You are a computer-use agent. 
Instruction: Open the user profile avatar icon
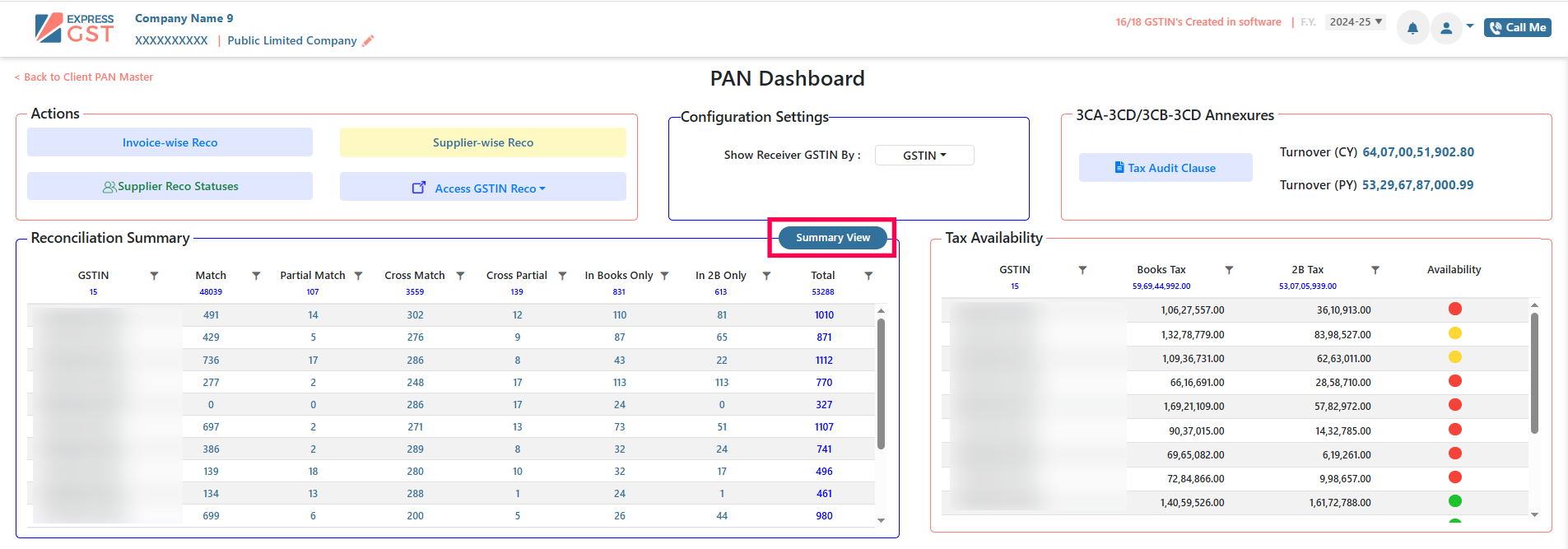click(1446, 28)
